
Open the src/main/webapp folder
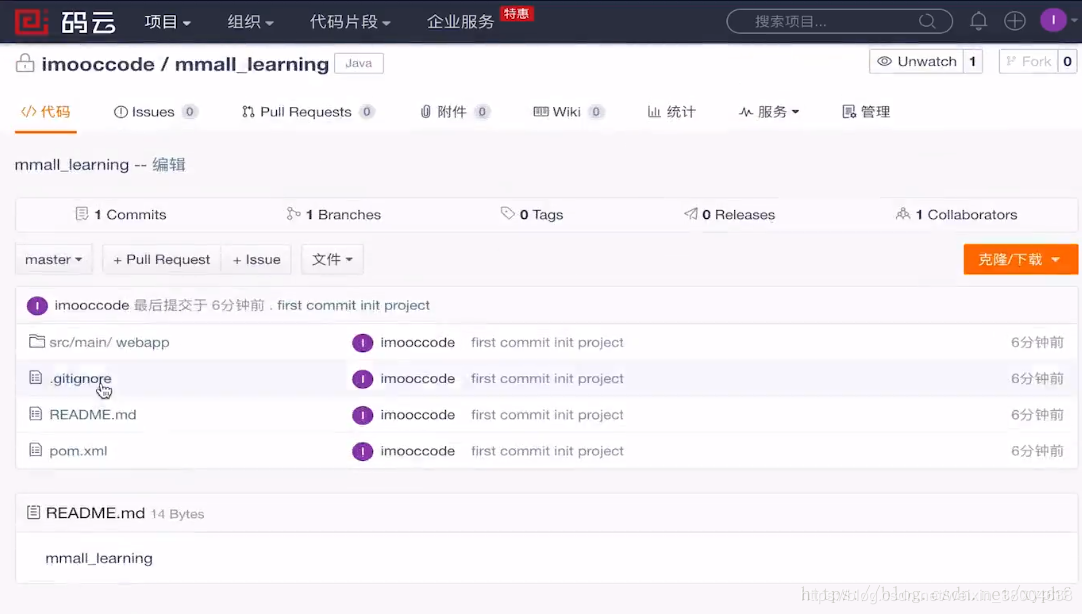click(x=109, y=342)
